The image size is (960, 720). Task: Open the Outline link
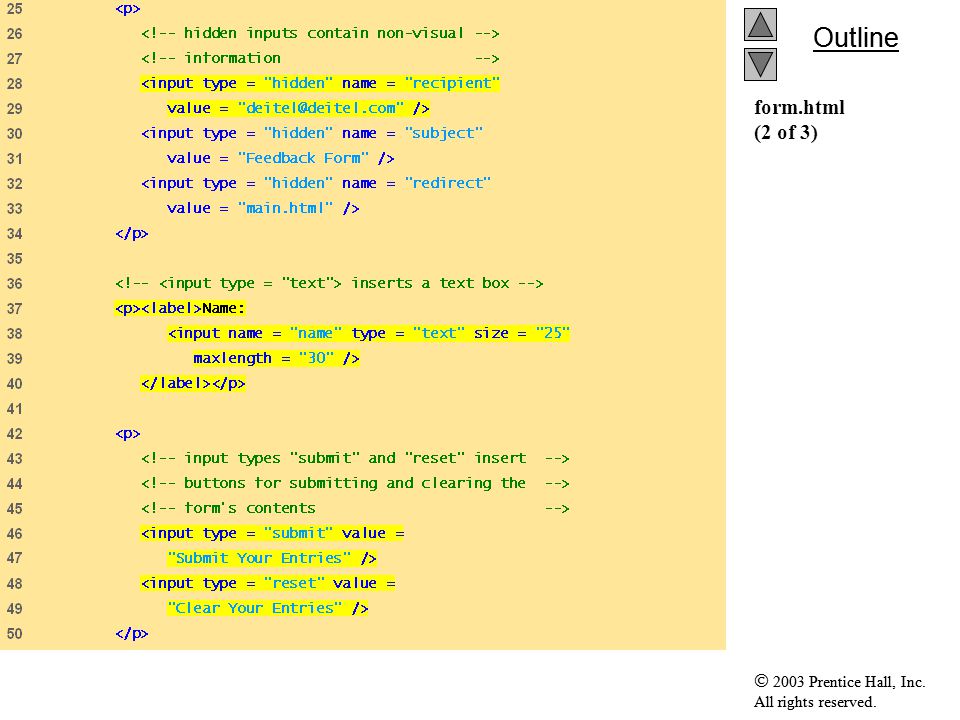(x=855, y=38)
